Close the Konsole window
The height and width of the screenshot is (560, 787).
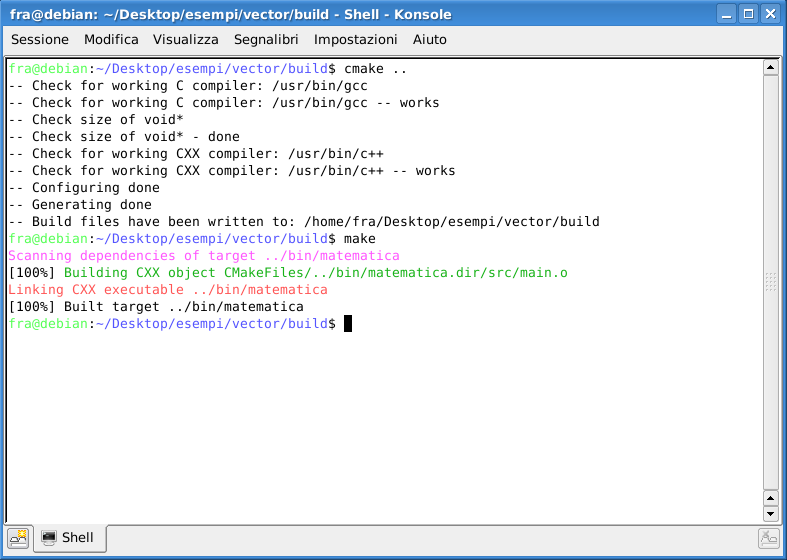[771, 14]
